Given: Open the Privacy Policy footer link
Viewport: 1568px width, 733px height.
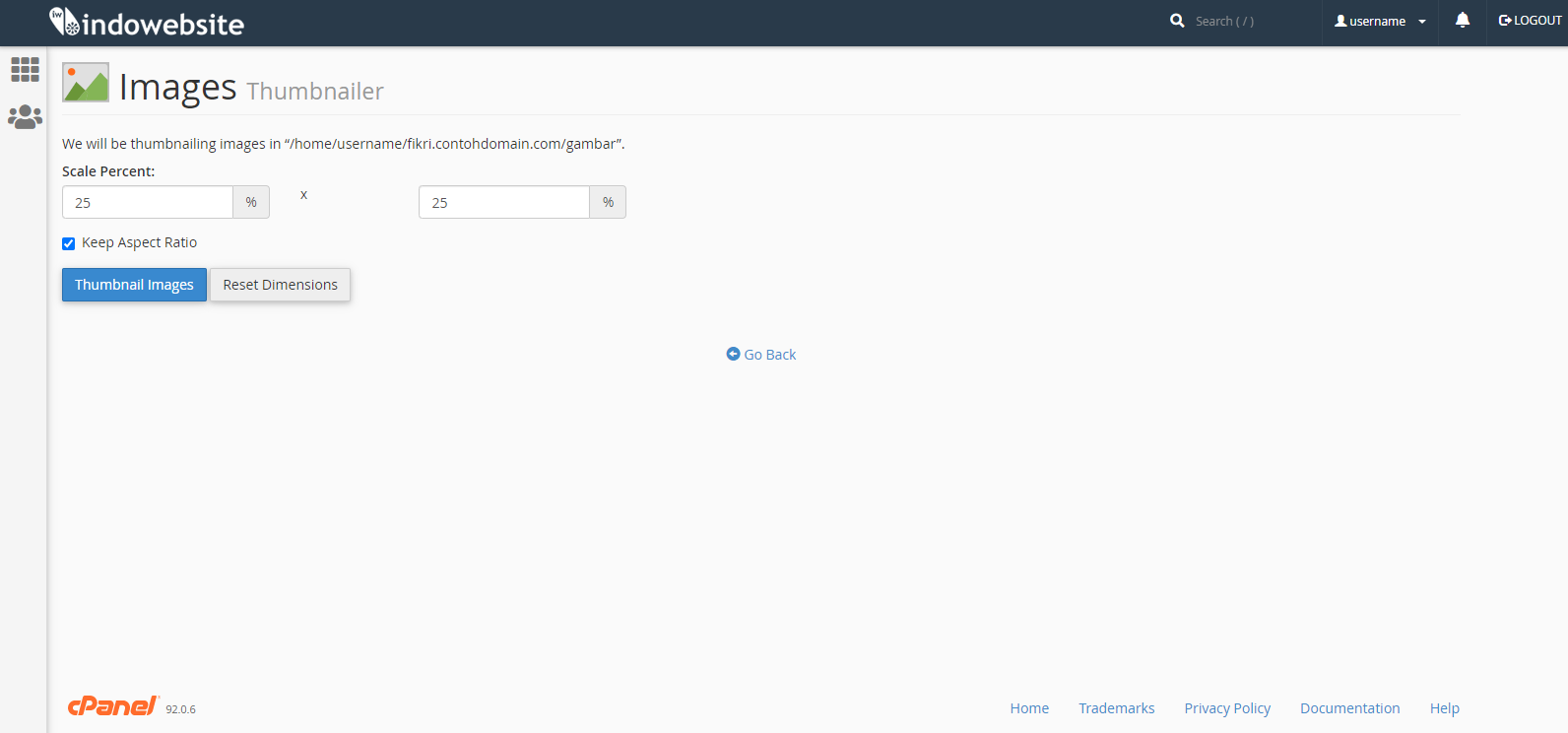Looking at the screenshot, I should (1227, 708).
